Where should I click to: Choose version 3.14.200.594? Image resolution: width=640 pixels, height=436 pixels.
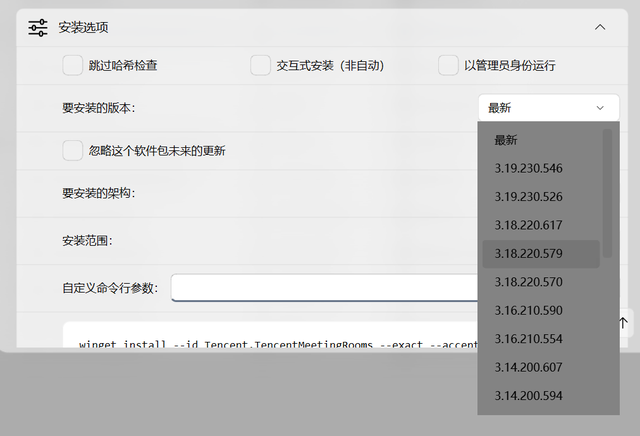tap(541, 396)
